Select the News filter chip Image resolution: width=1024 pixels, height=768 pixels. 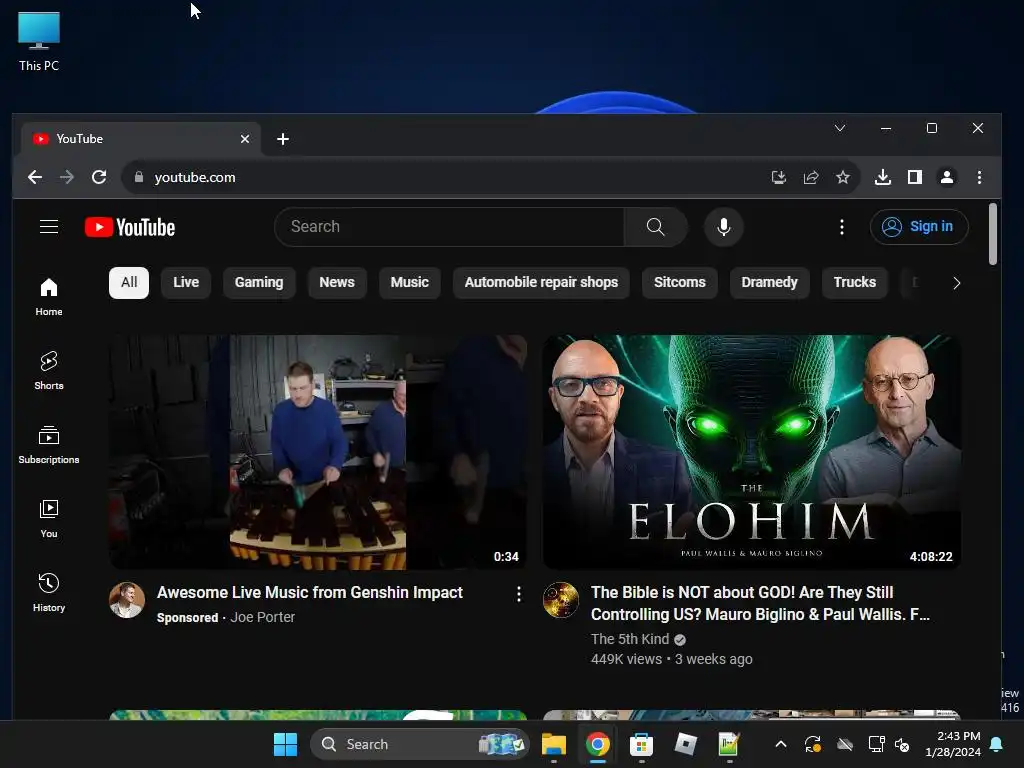pyautogui.click(x=337, y=282)
